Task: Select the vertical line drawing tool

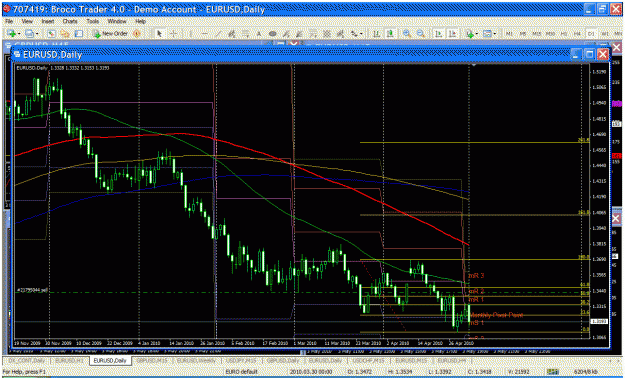Action: pos(190,34)
